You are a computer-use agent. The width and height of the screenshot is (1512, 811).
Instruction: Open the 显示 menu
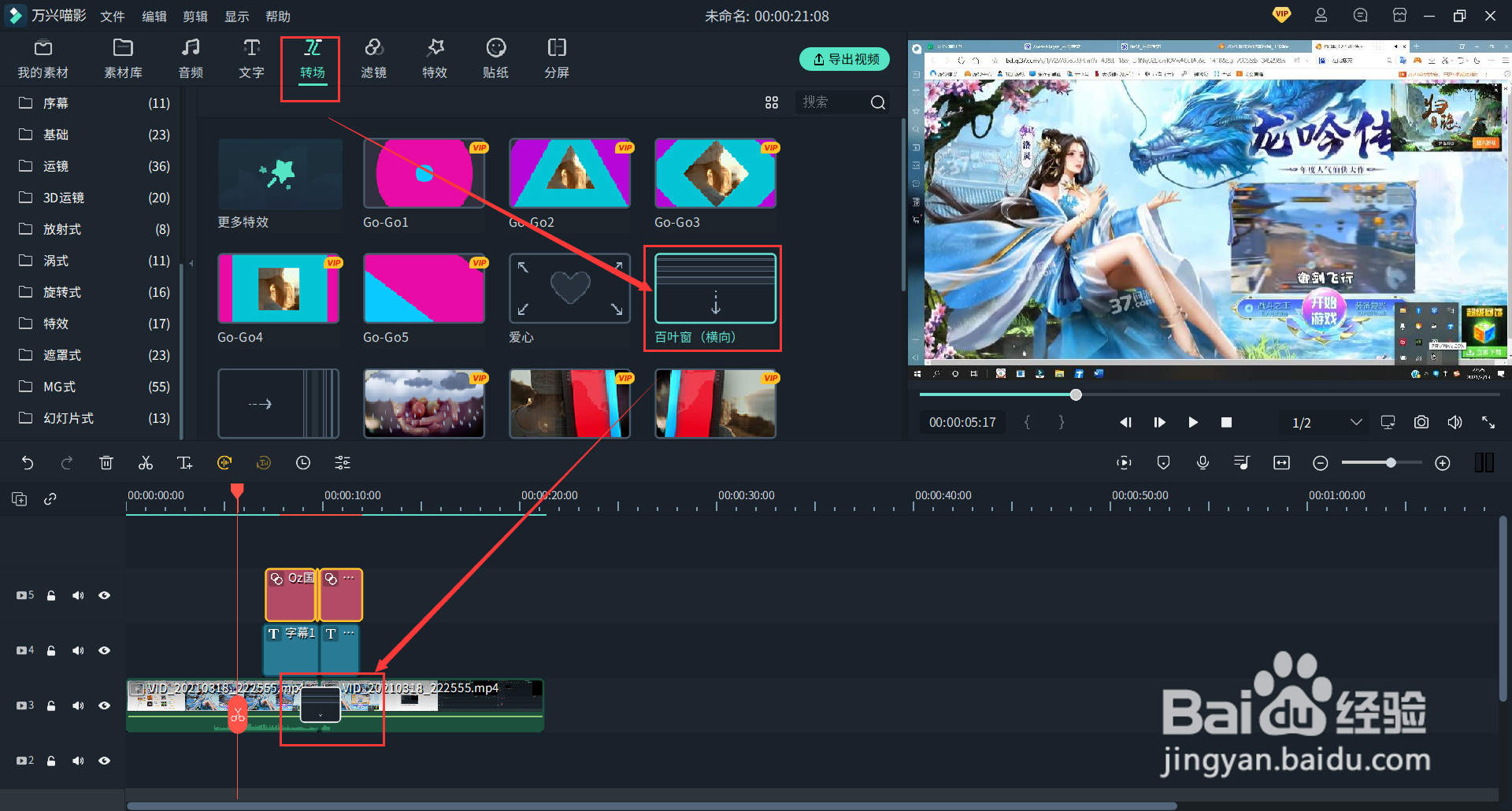[237, 17]
